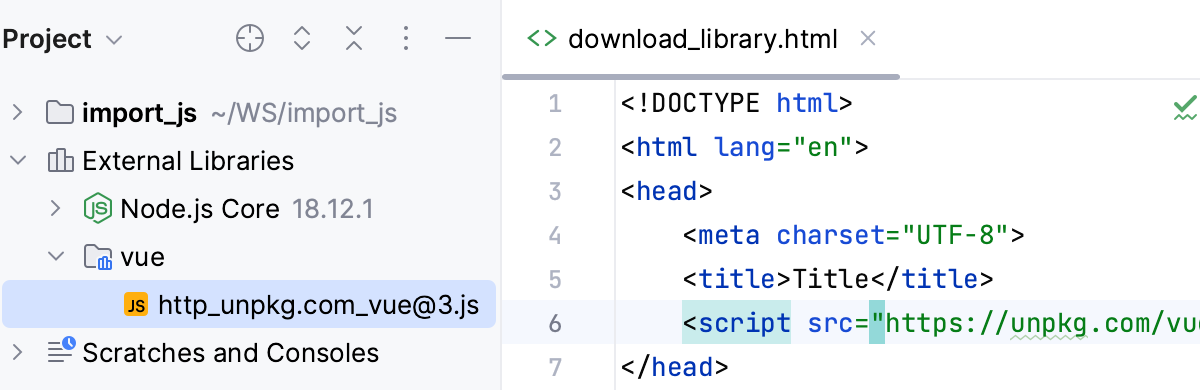Select the External Libraries row

(x=249, y=160)
